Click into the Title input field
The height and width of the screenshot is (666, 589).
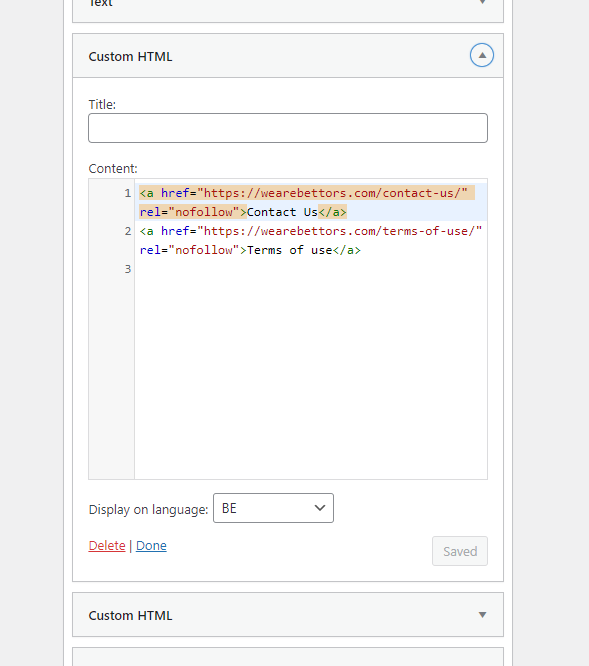[x=288, y=128]
